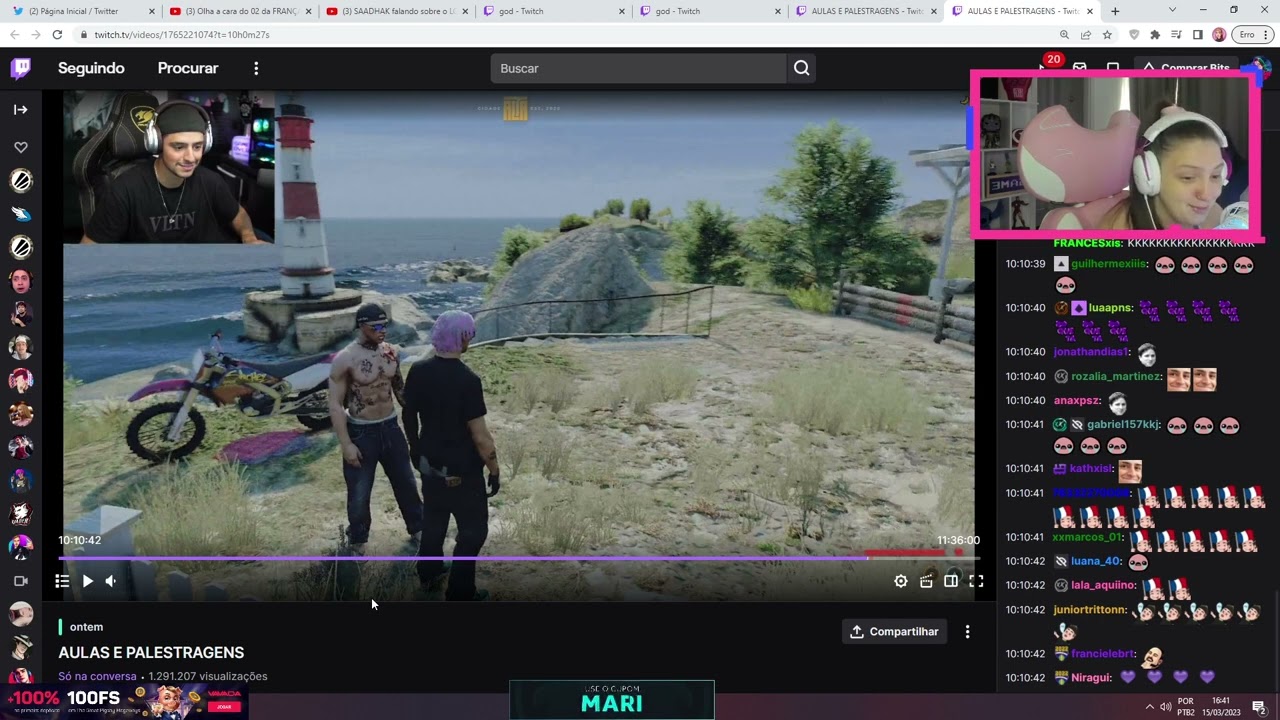The width and height of the screenshot is (1280, 720).
Task: Submit search with the magnifier button
Action: [x=801, y=68]
